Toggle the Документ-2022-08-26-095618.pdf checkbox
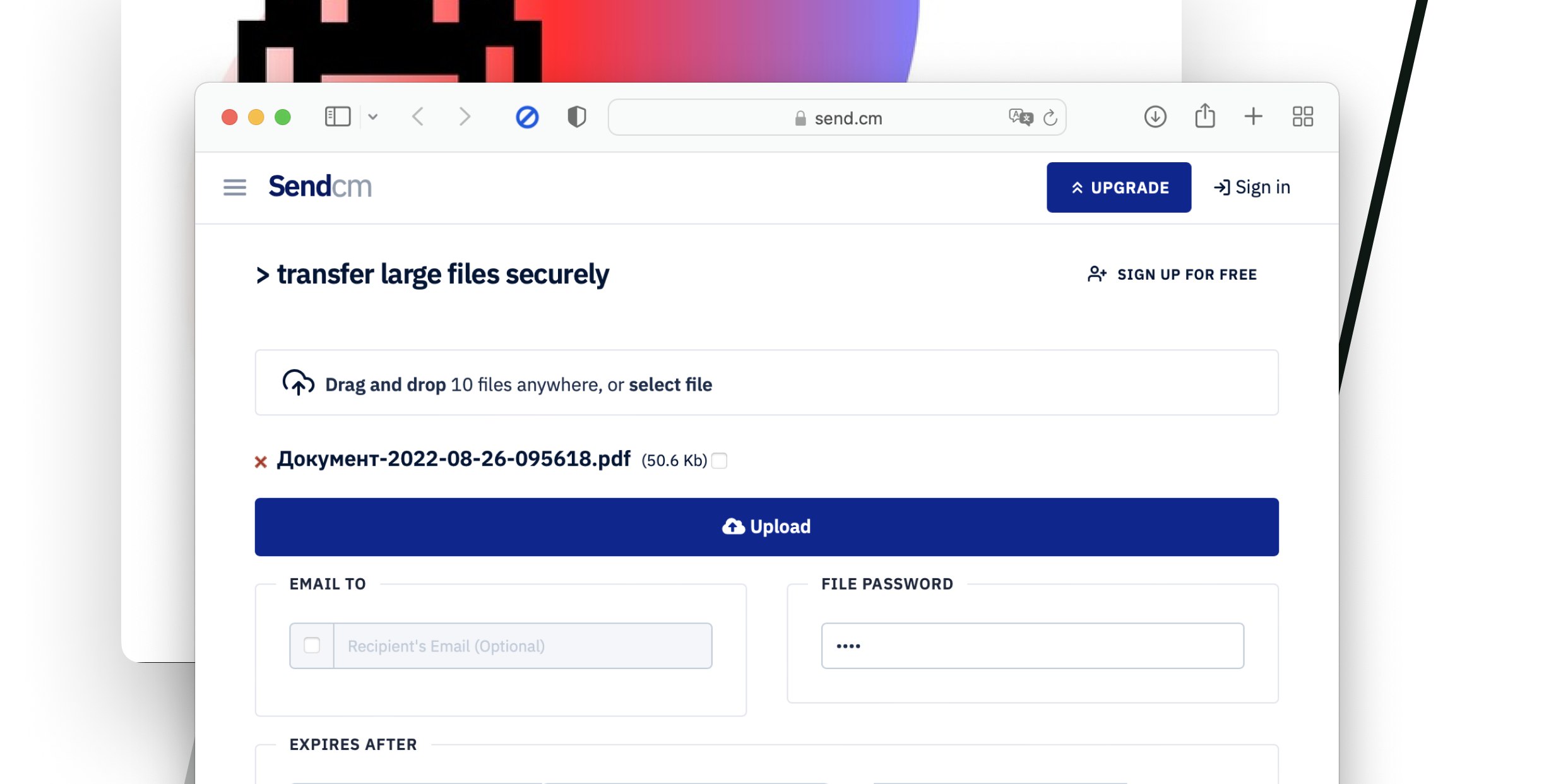1568x784 pixels. click(719, 459)
